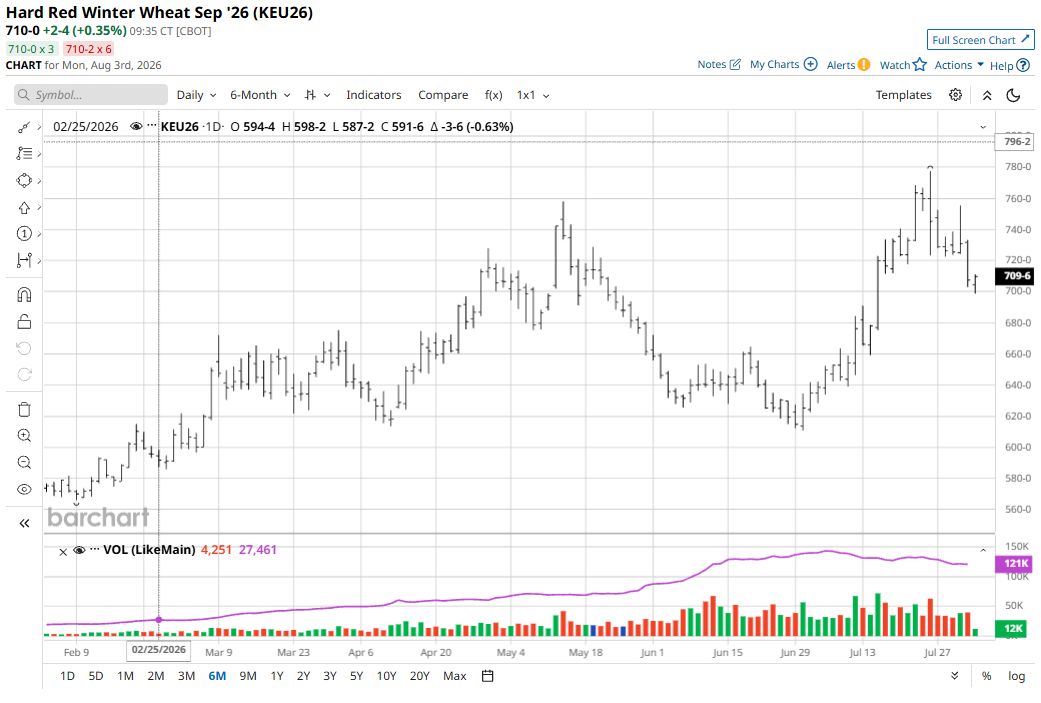Image resolution: width=1041 pixels, height=703 pixels.
Task: Select the 20Y range
Action: click(x=420, y=676)
